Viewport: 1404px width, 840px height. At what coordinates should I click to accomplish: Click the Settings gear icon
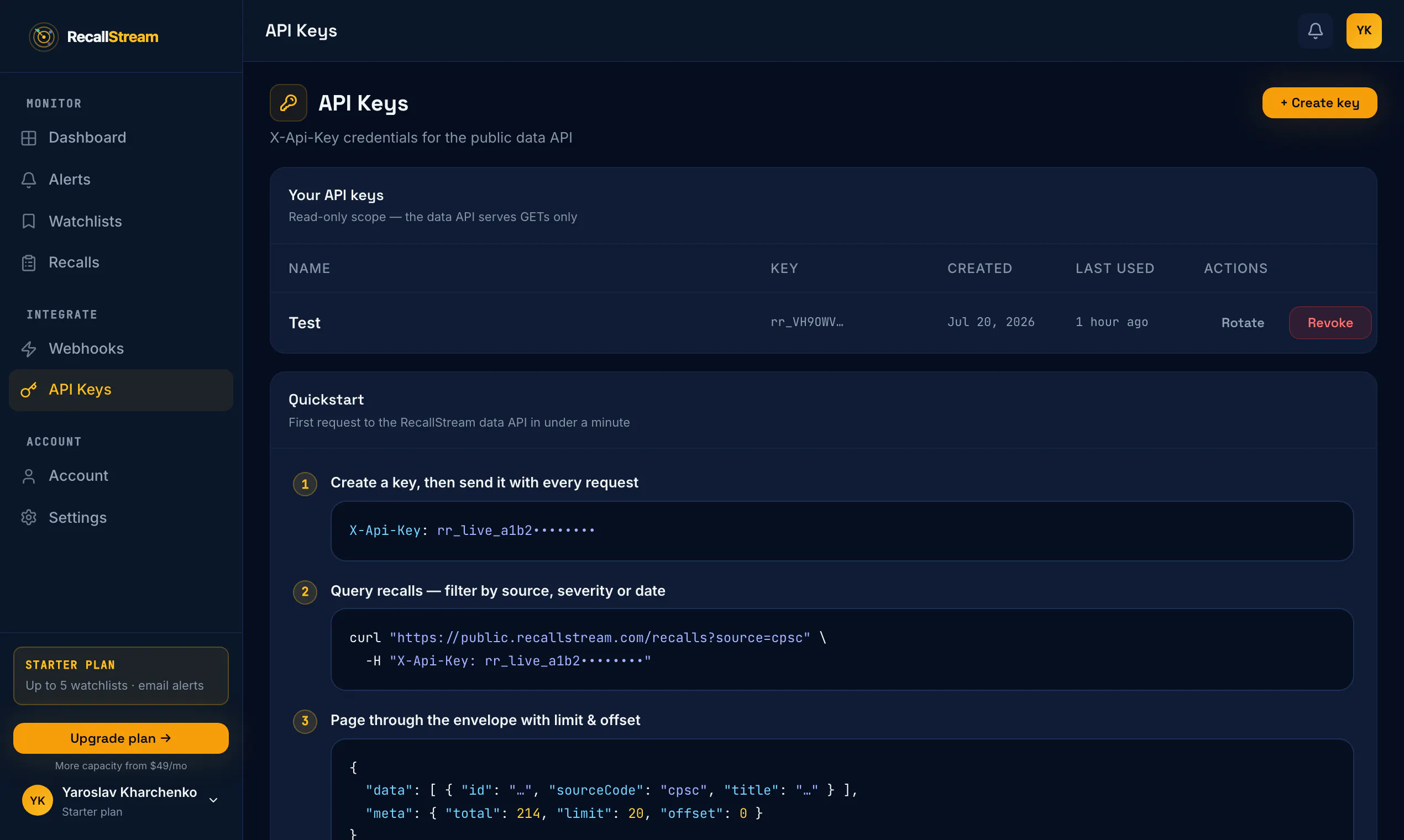coord(29,517)
